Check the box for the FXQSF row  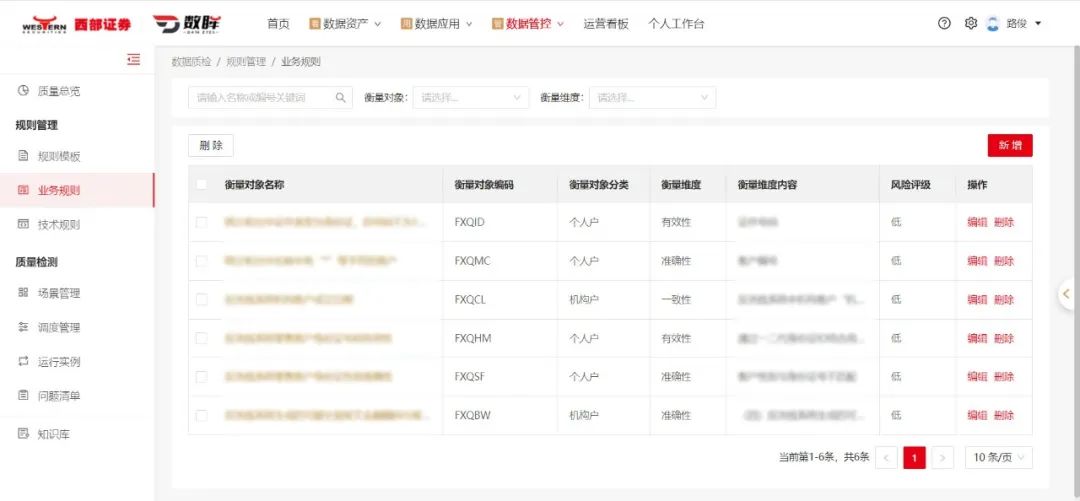[201, 377]
